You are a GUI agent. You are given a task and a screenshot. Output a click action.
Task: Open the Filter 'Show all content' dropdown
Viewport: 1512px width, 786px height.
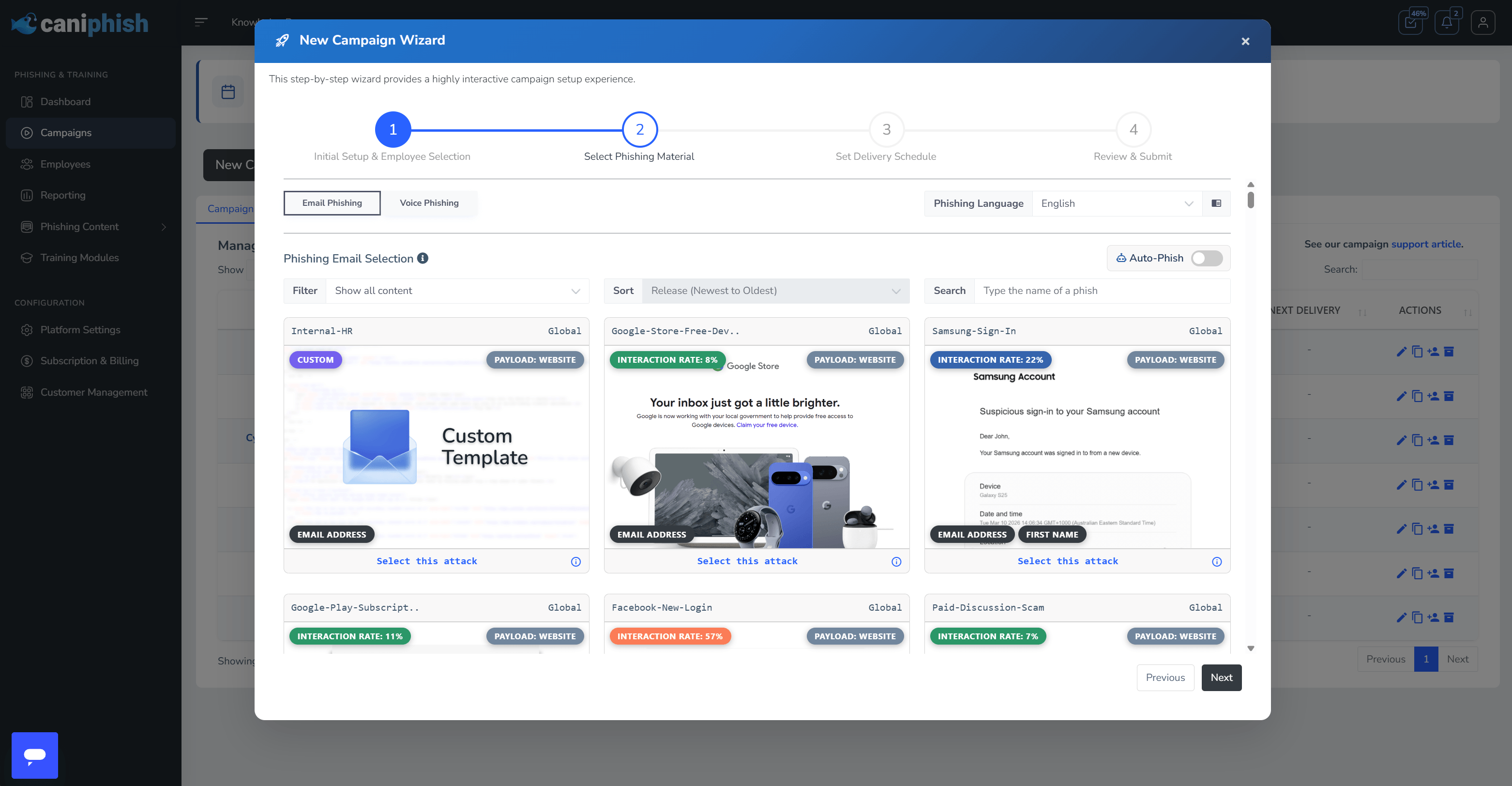(x=457, y=291)
